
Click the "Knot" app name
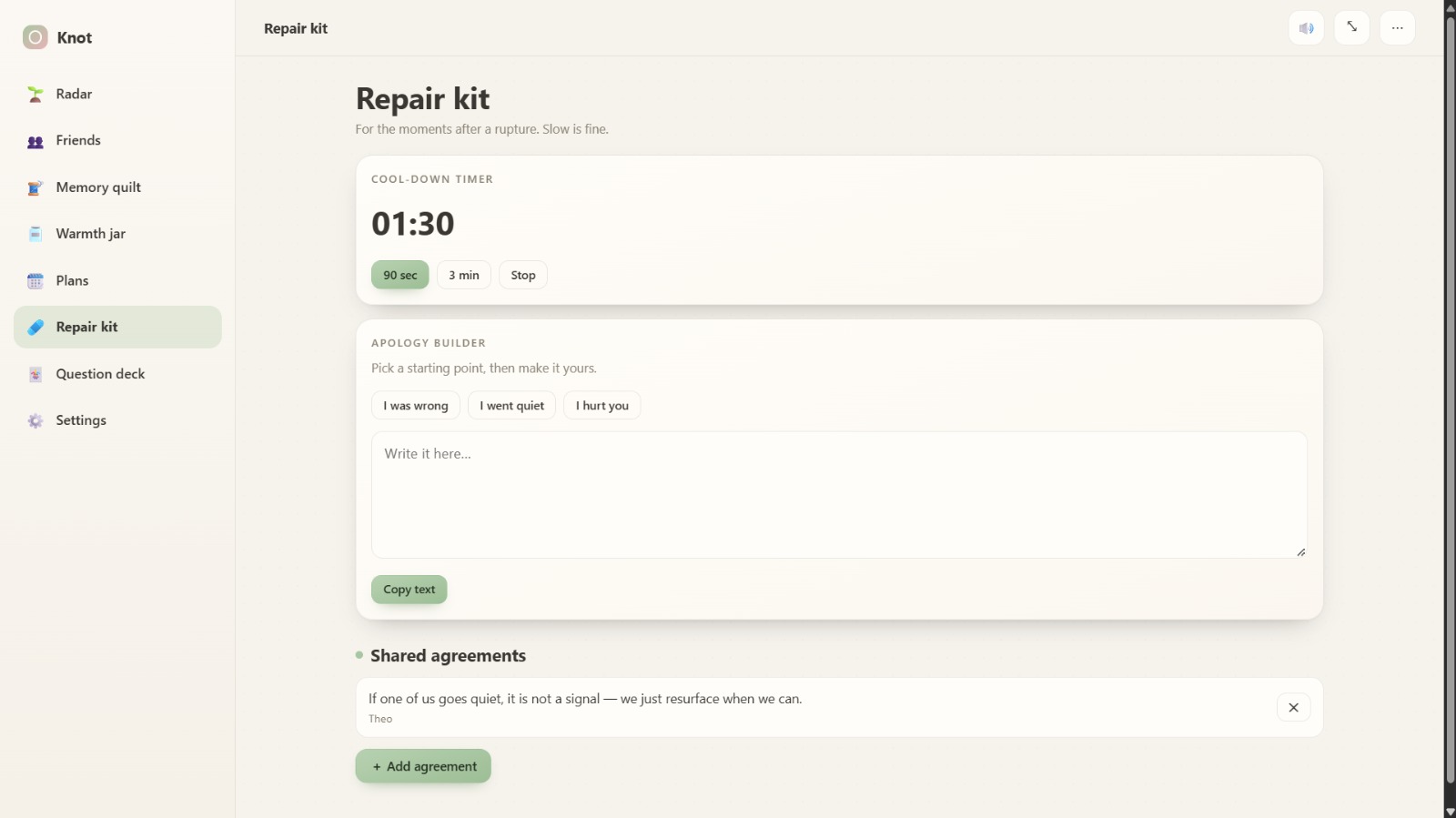tap(75, 37)
